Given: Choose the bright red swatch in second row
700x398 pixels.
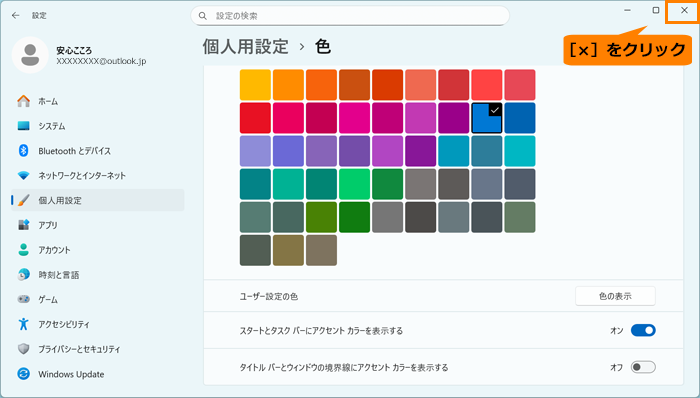Looking at the screenshot, I should pos(255,118).
